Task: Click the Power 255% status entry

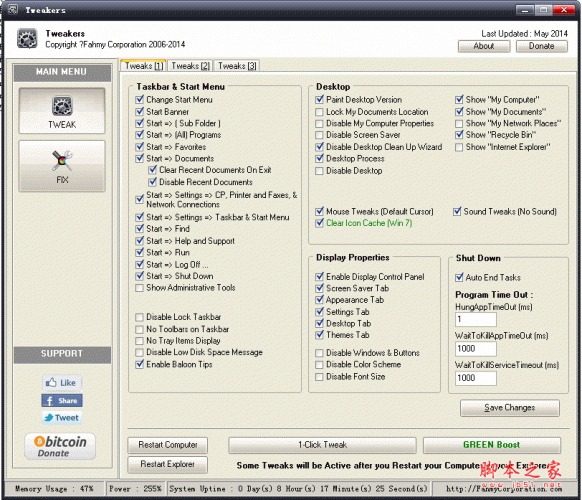Action: (x=135, y=488)
